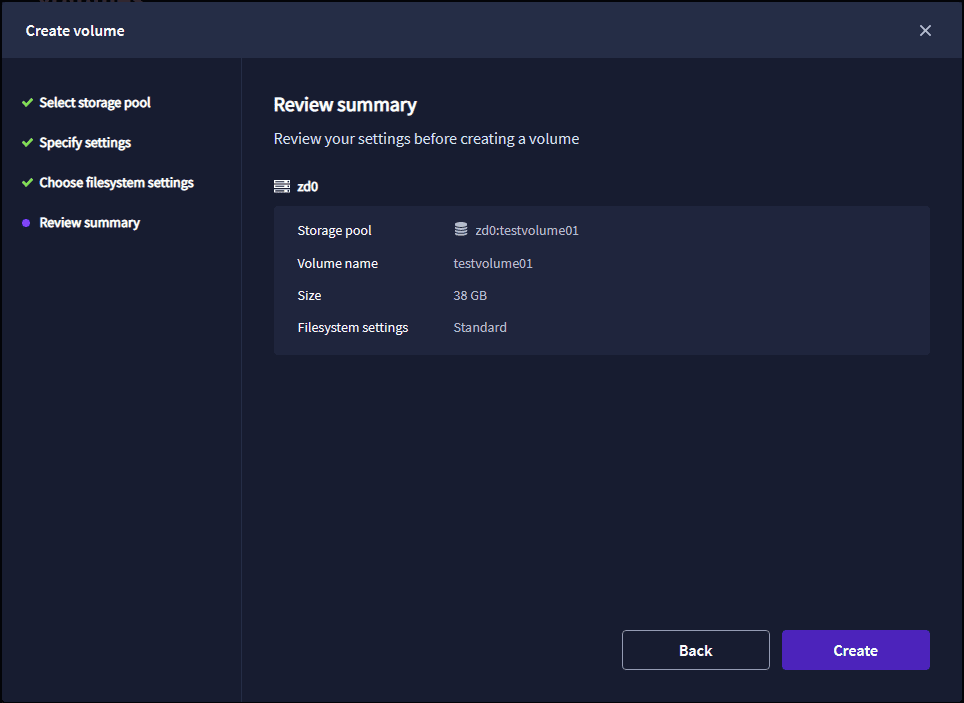Click the checkmark icon next to Specify settings
The height and width of the screenshot is (703, 964).
(x=27, y=143)
